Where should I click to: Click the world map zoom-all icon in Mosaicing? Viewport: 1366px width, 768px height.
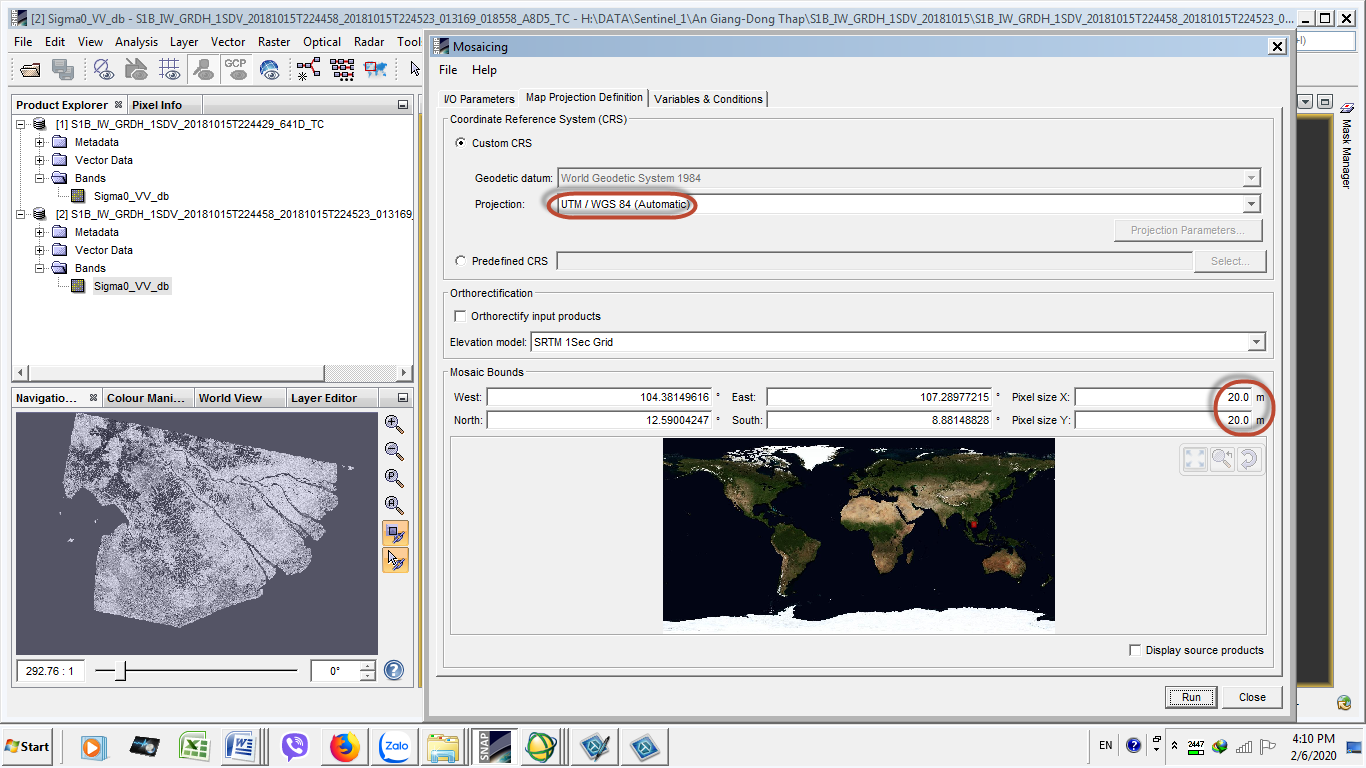1195,459
